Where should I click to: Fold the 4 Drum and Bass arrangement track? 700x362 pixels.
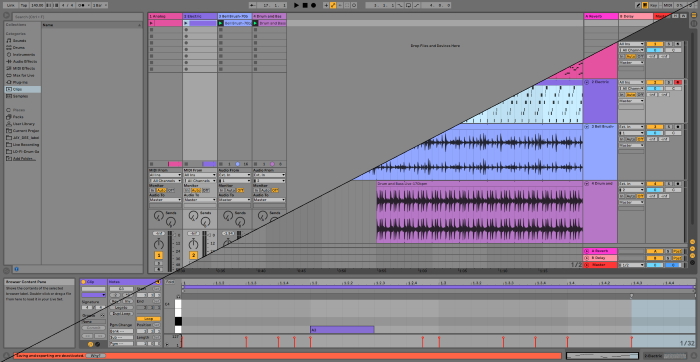click(x=587, y=184)
